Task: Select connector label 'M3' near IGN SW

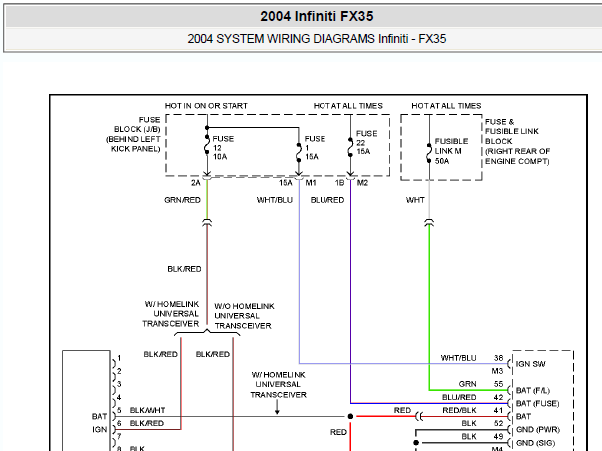Action: pos(497,371)
